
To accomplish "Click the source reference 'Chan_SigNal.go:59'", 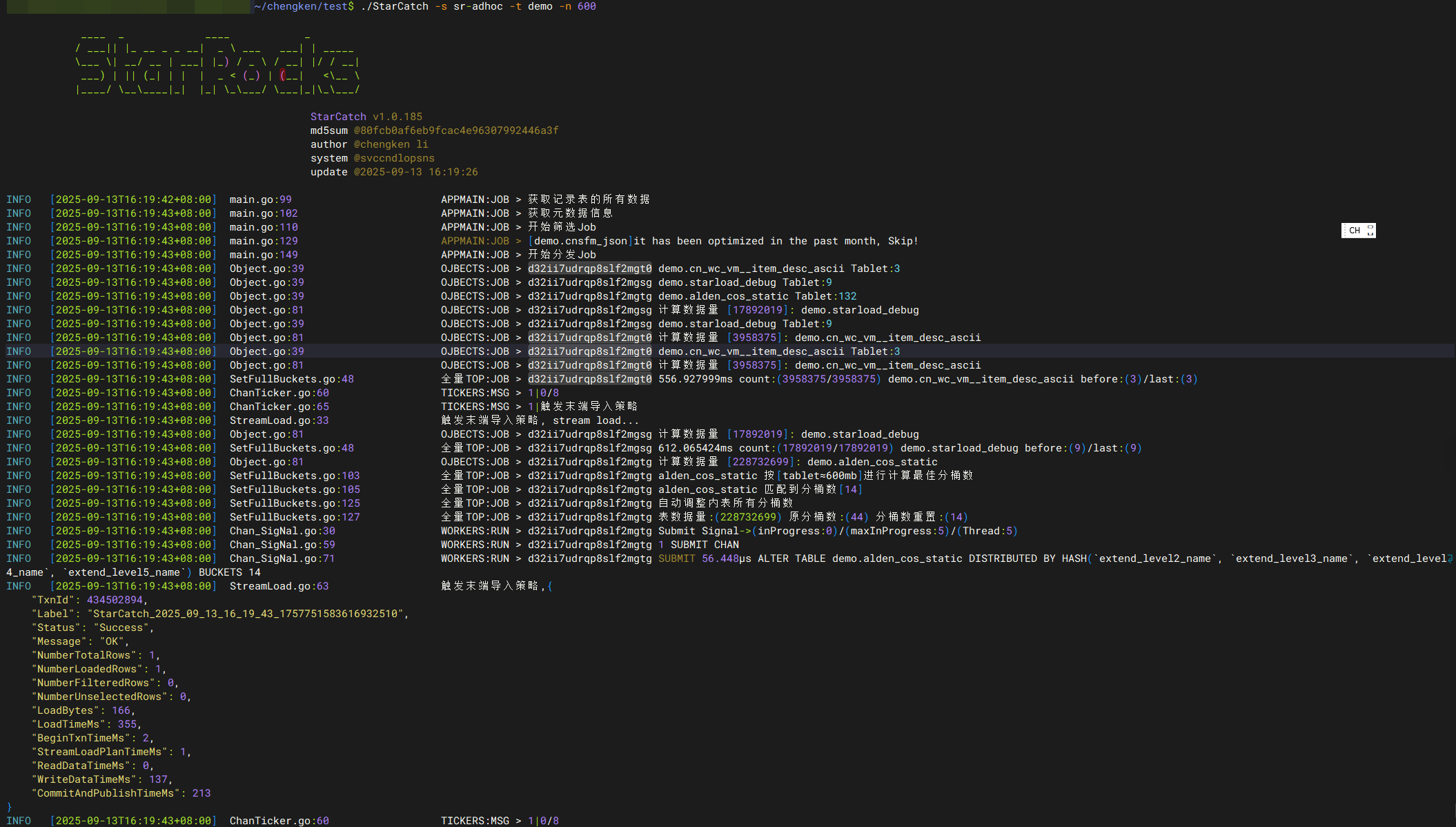I will click(x=282, y=545).
